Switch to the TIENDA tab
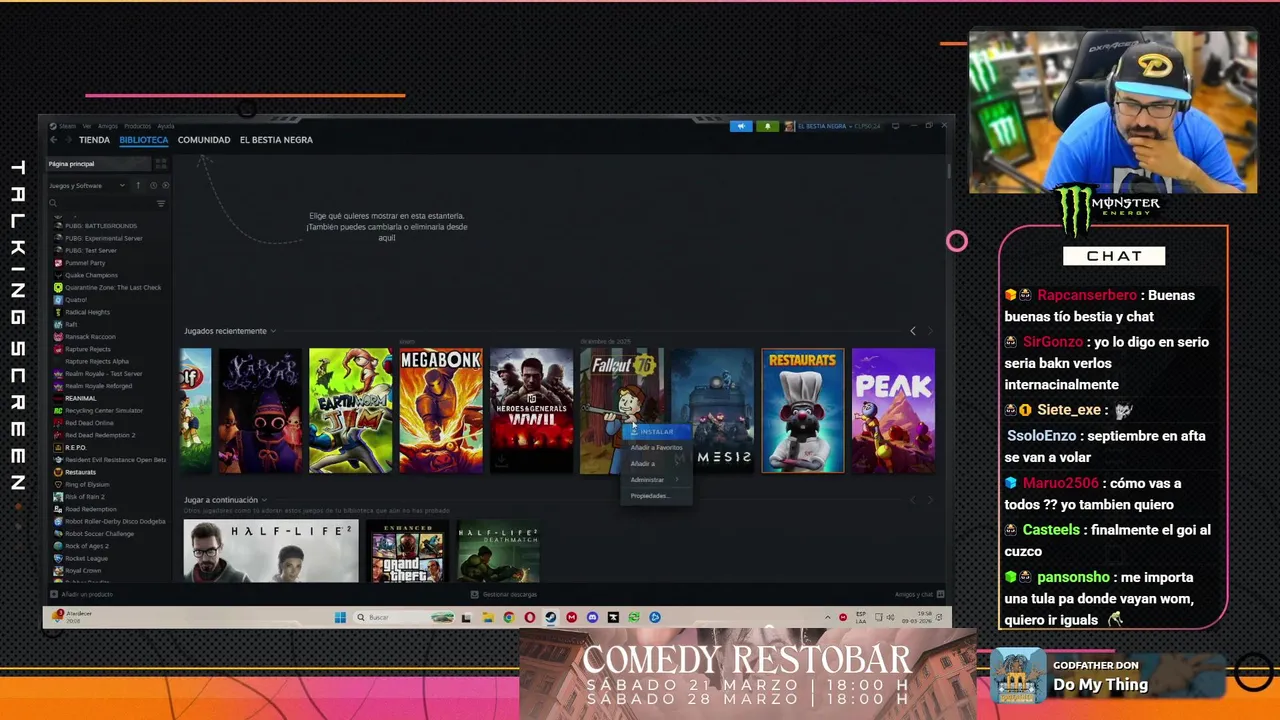This screenshot has width=1280, height=720. [95, 140]
